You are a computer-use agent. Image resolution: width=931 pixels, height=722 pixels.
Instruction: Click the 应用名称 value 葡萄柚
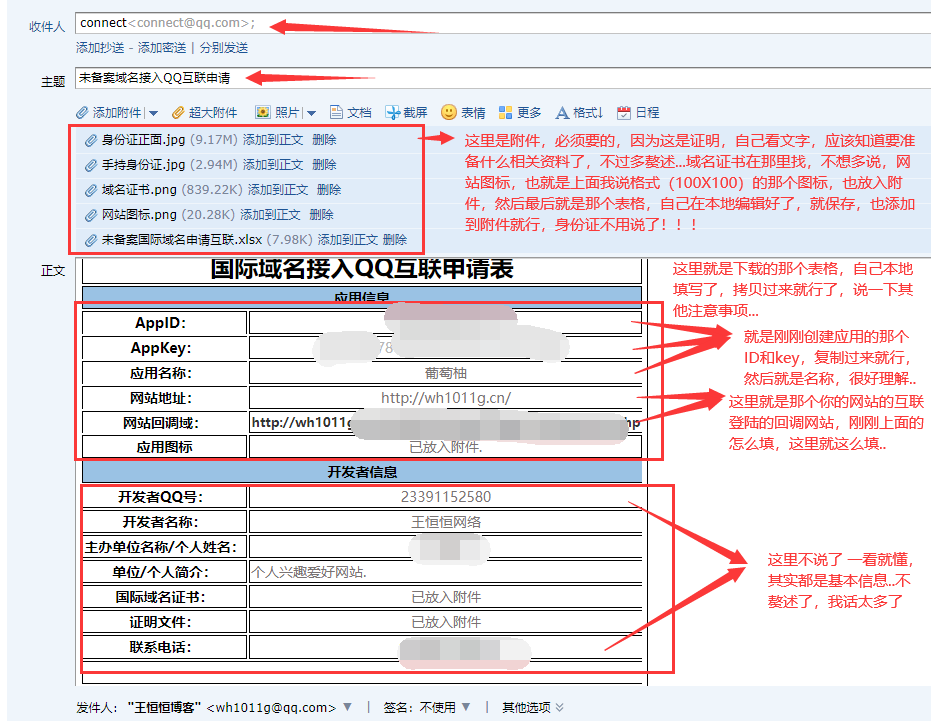click(445, 373)
